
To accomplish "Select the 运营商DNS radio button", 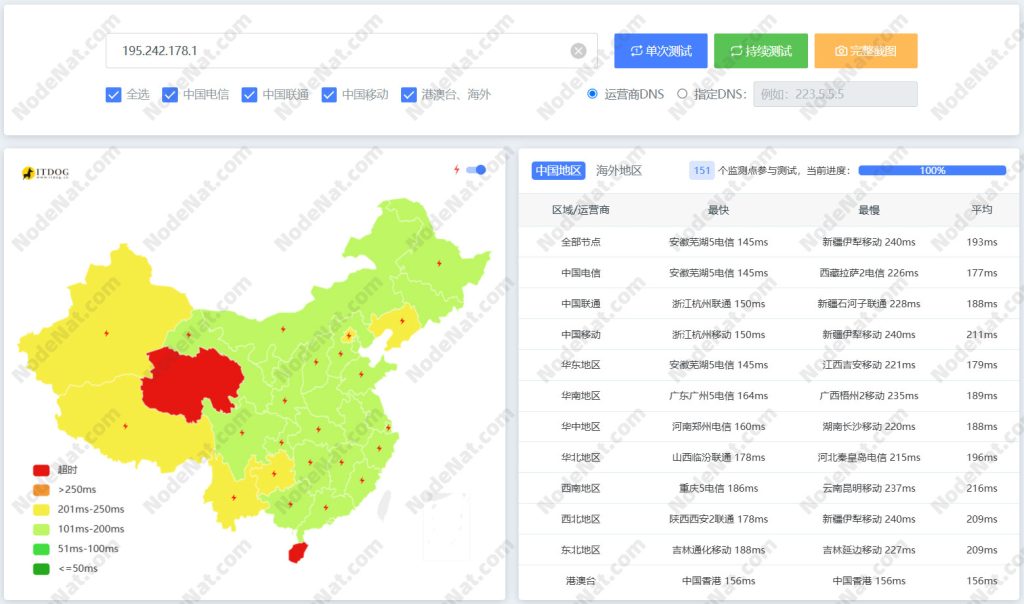I will click(592, 94).
